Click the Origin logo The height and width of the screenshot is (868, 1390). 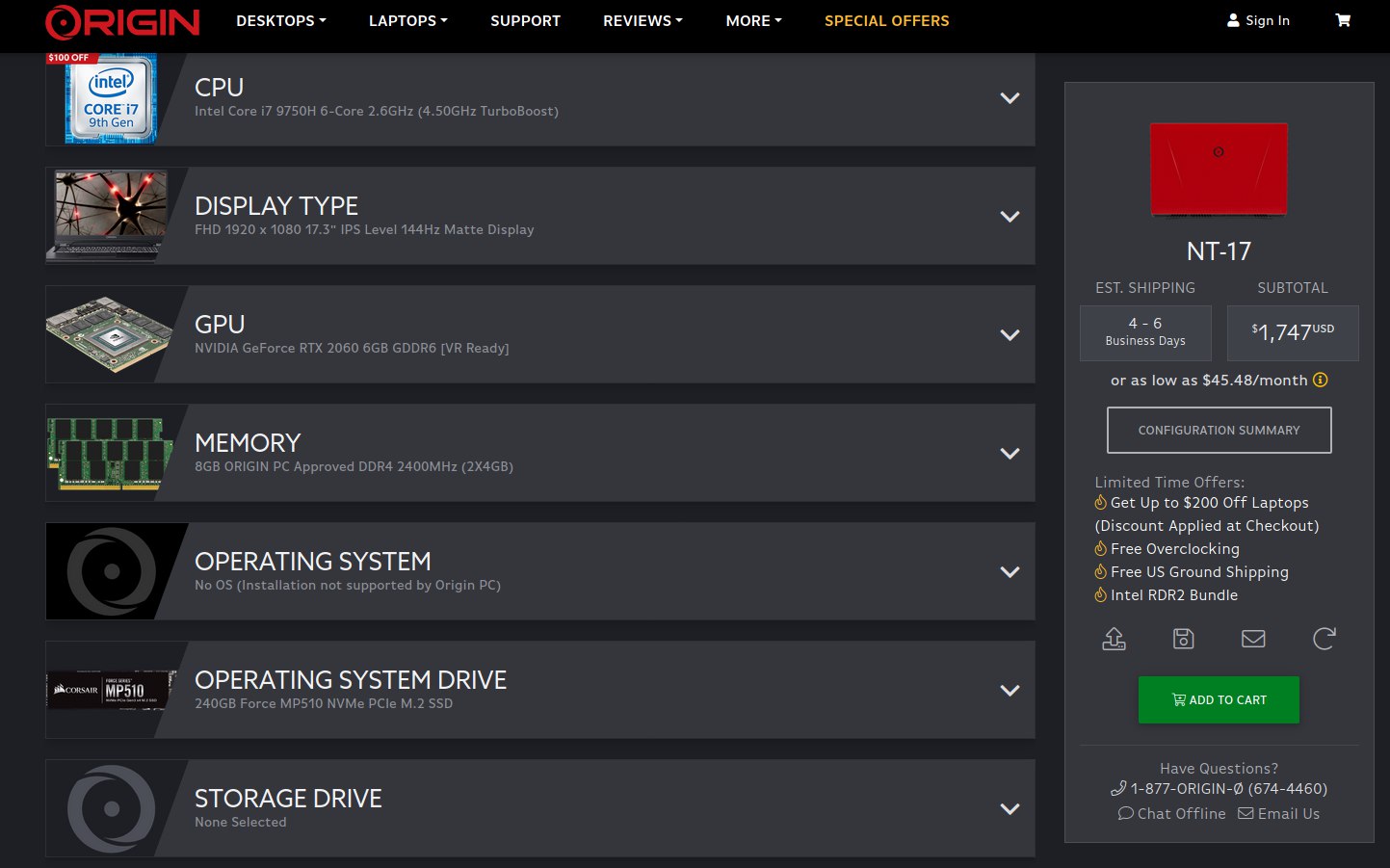(122, 21)
